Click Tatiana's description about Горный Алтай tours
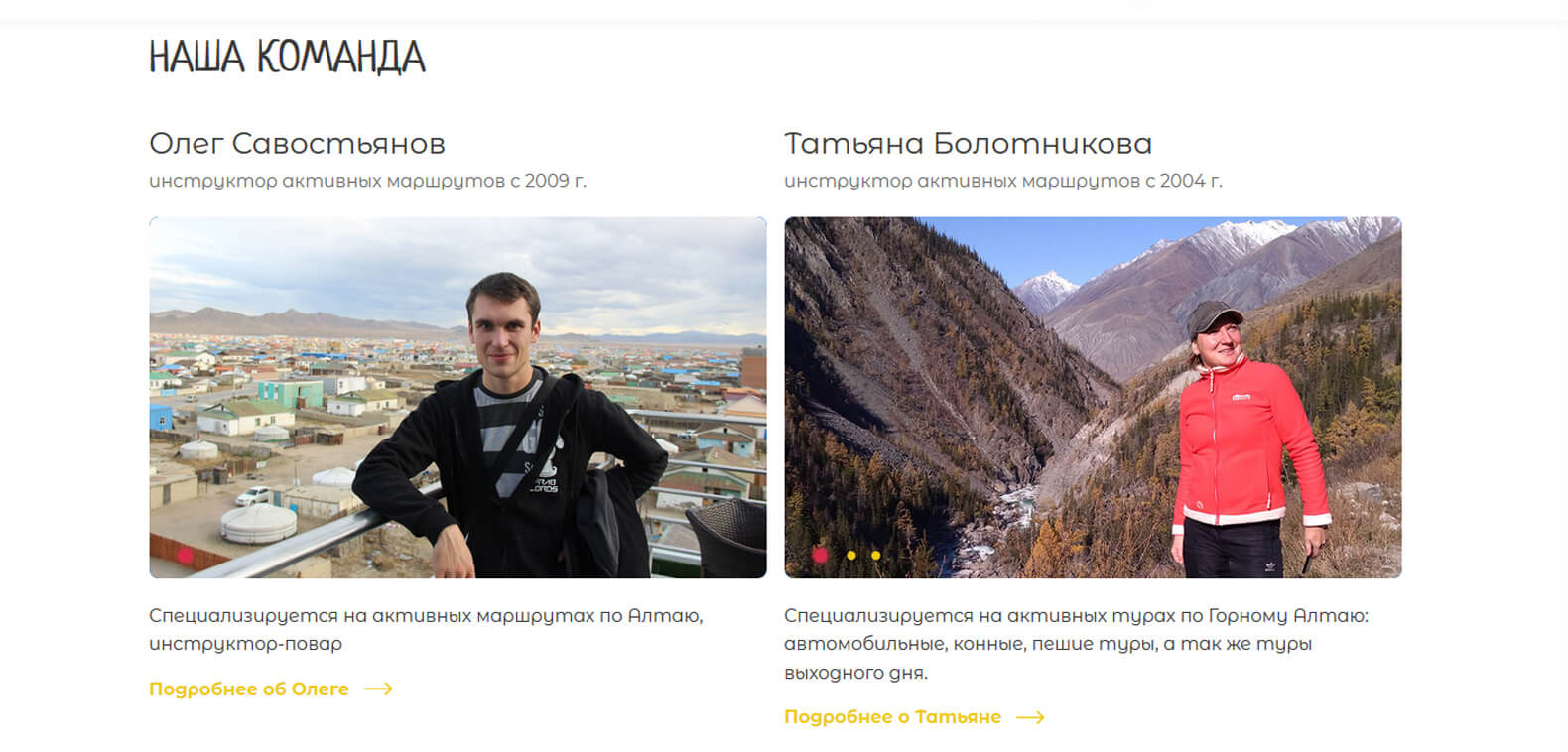Image resolution: width=1568 pixels, height=752 pixels. [1076, 644]
